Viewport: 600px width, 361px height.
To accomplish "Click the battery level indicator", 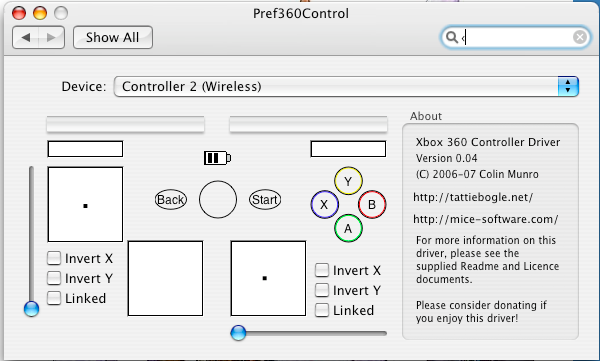I will tap(217, 158).
